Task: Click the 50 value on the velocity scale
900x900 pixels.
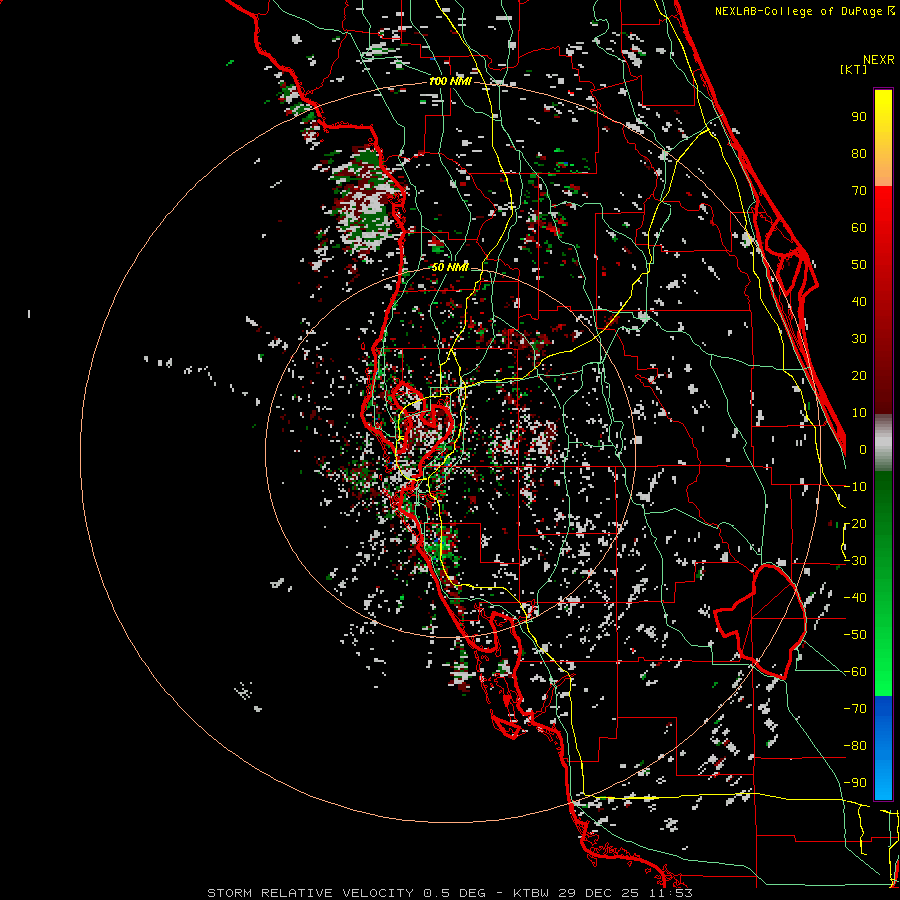Action: coord(859,265)
